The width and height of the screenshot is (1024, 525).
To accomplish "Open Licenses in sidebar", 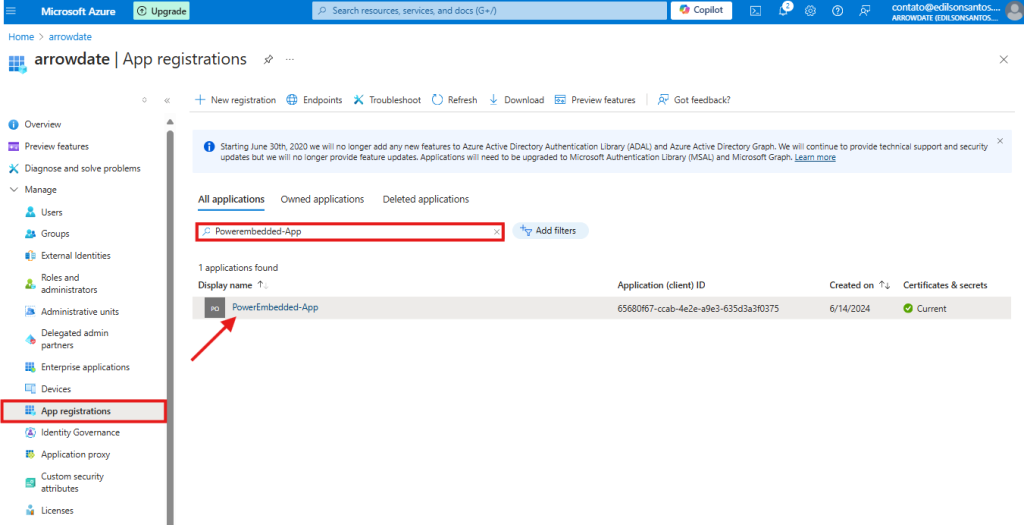I will pos(57,511).
